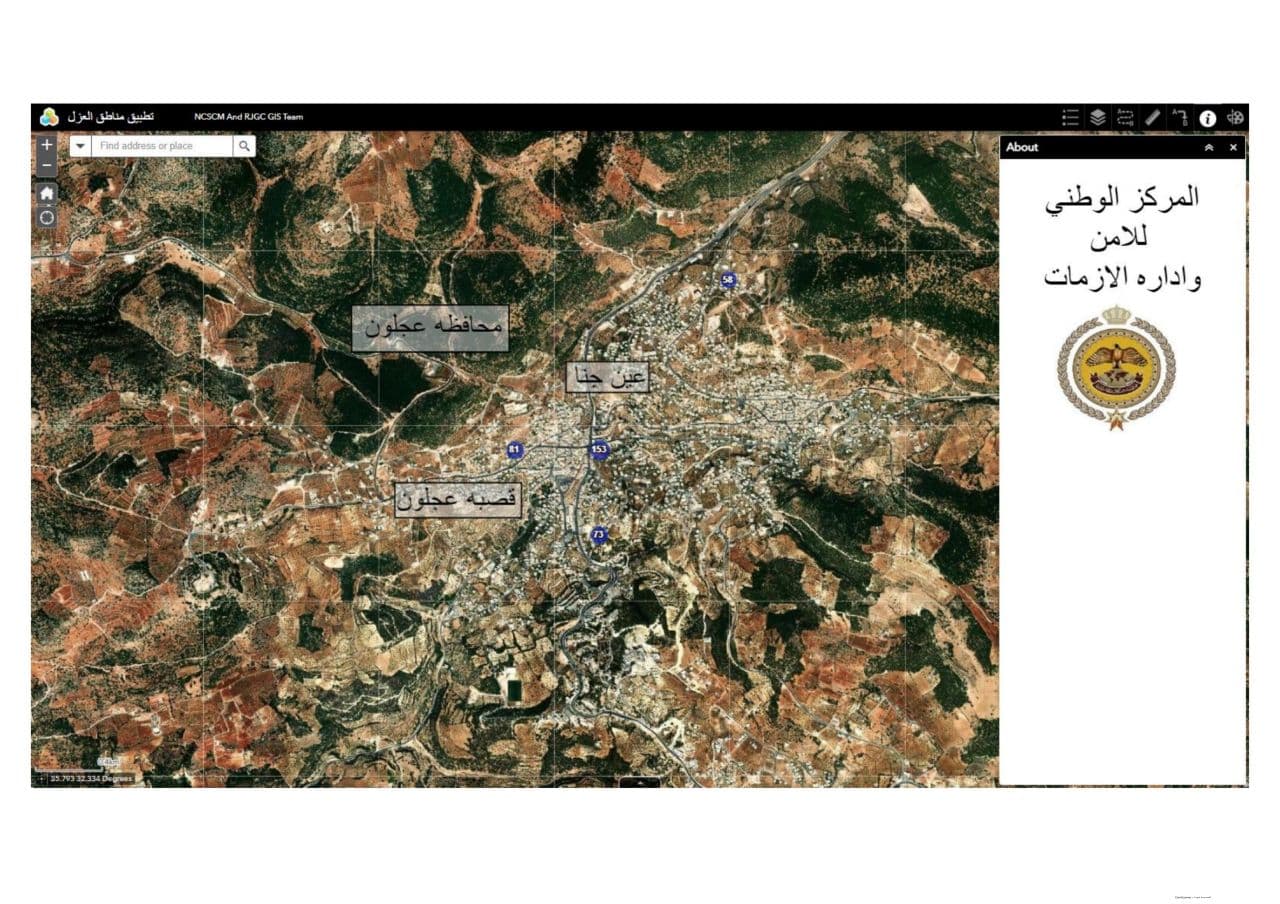Click the 'Find address or place' field
Image resolution: width=1280 pixels, height=904 pixels.
[x=163, y=146]
